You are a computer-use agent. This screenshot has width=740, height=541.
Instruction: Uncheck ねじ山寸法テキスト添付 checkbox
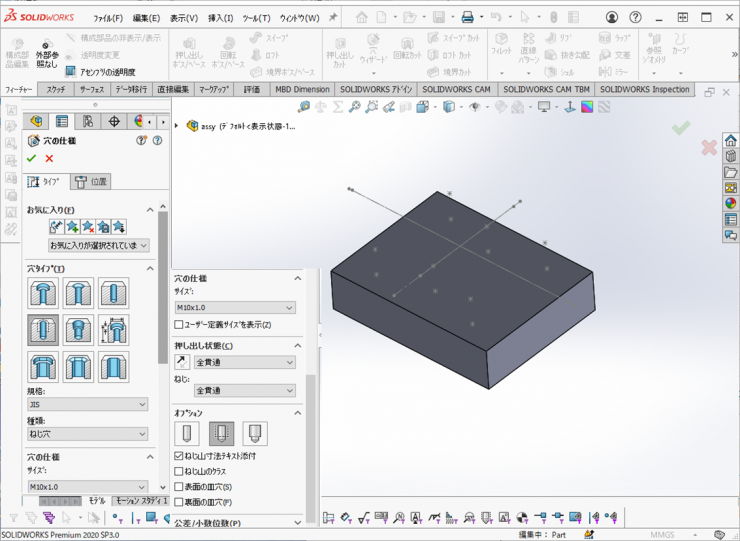[179, 456]
